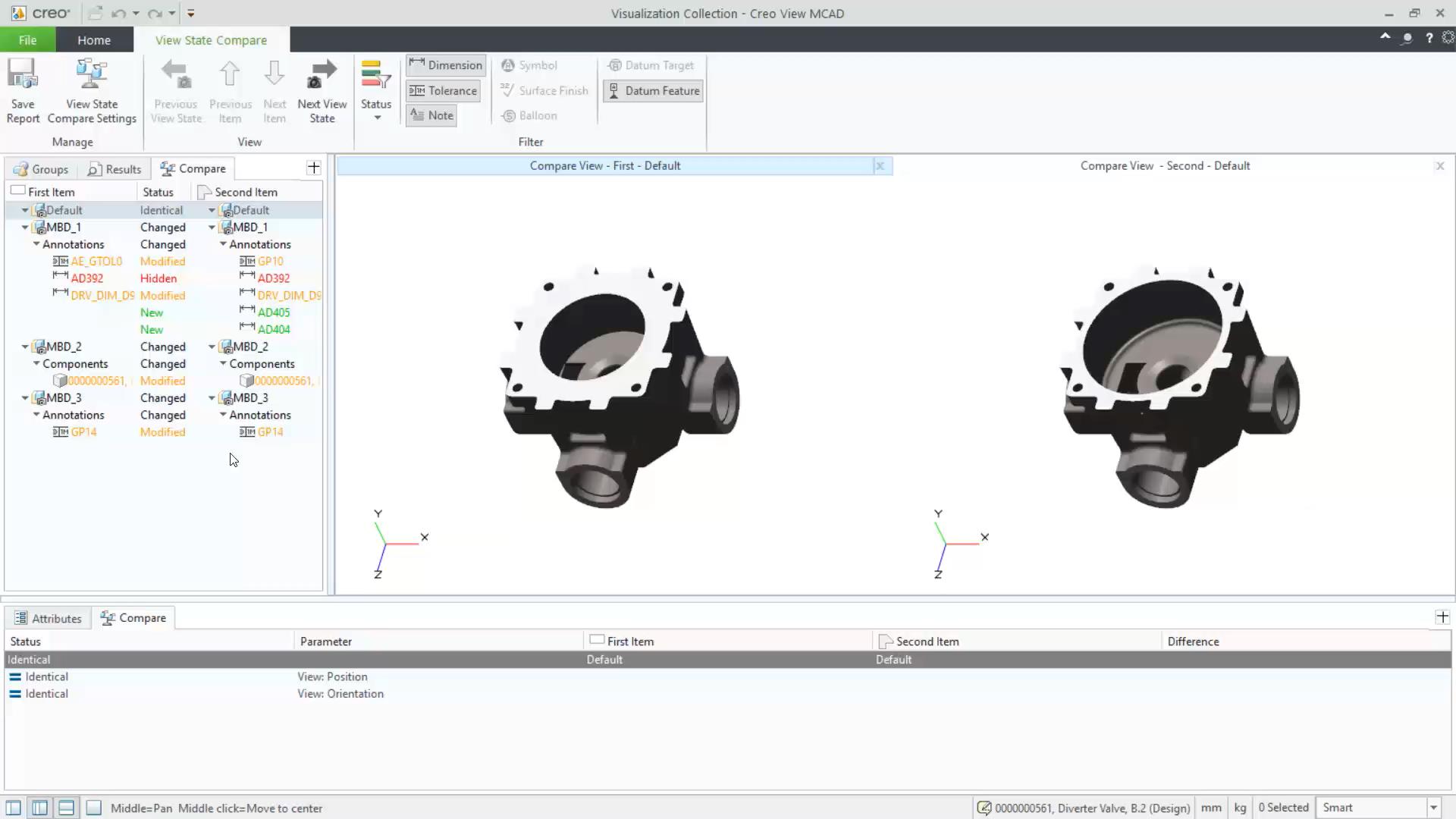Select first layout icon in status bar
1456x819 pixels.
[x=14, y=808]
